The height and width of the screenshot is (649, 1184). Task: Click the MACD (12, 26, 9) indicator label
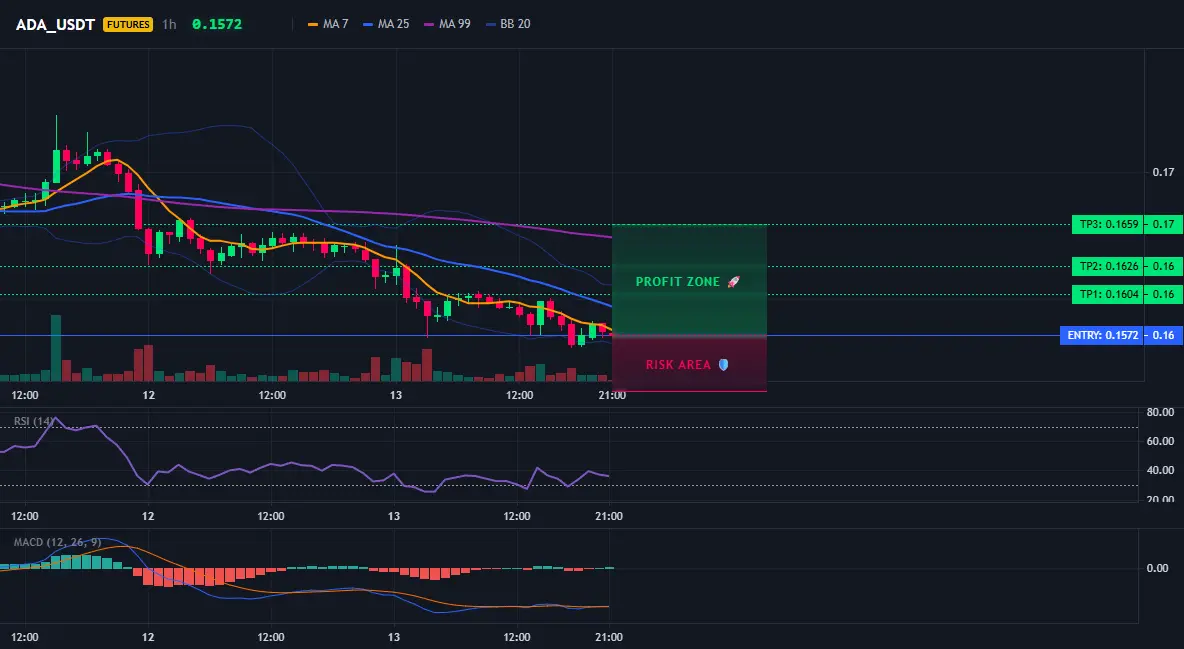pos(57,542)
